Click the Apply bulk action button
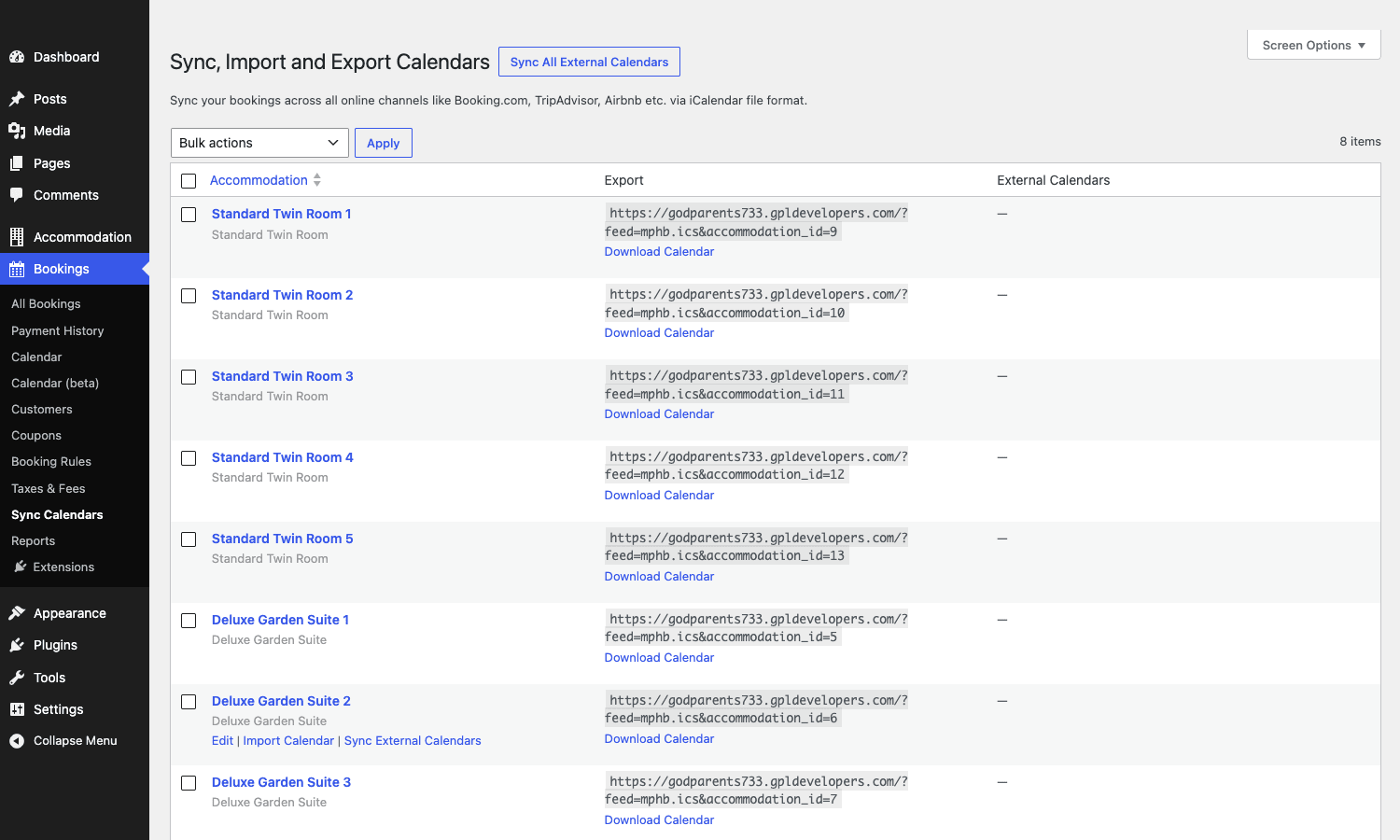The width and height of the screenshot is (1400, 840). click(383, 143)
